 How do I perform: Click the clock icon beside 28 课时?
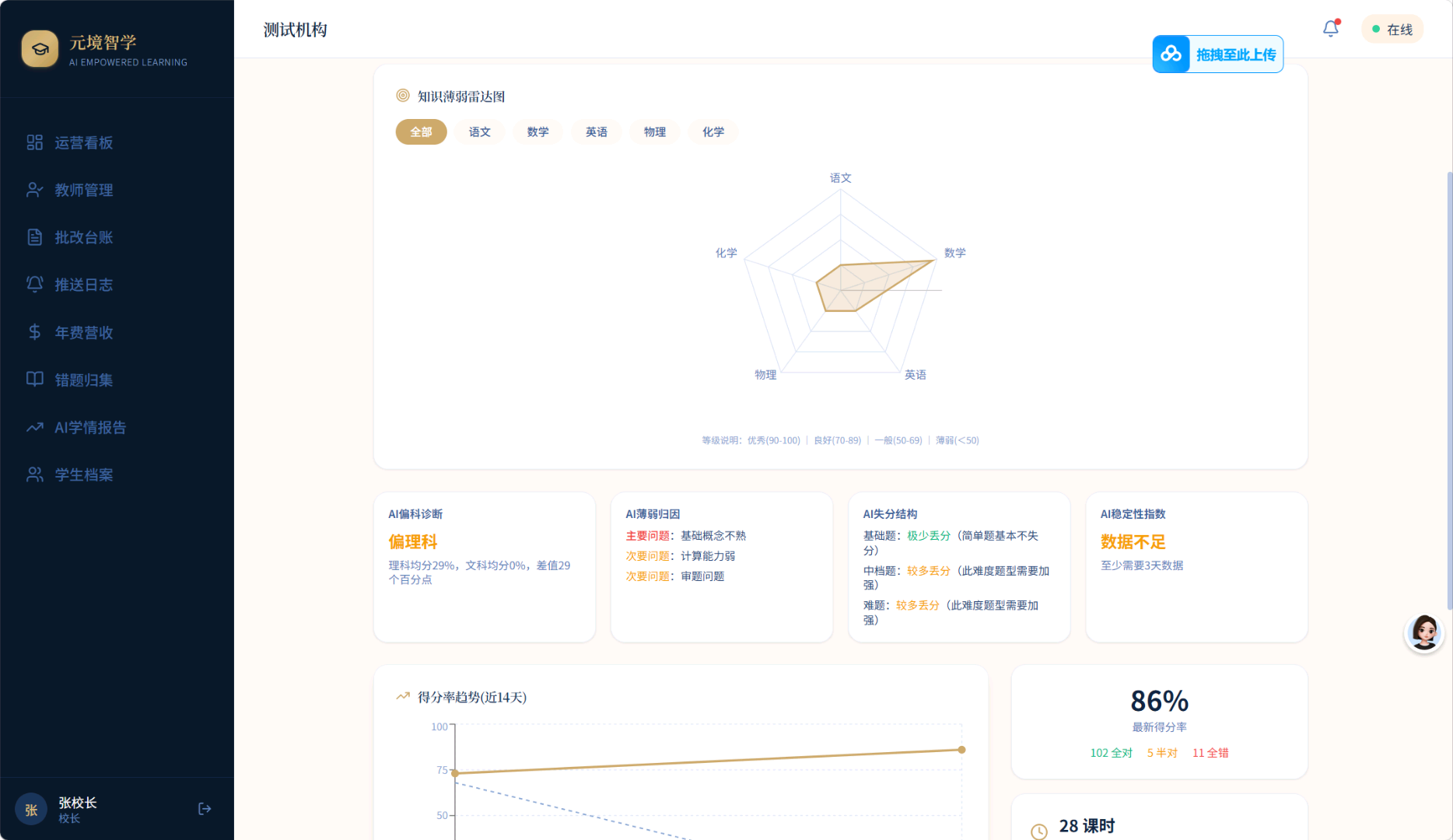tap(1038, 831)
